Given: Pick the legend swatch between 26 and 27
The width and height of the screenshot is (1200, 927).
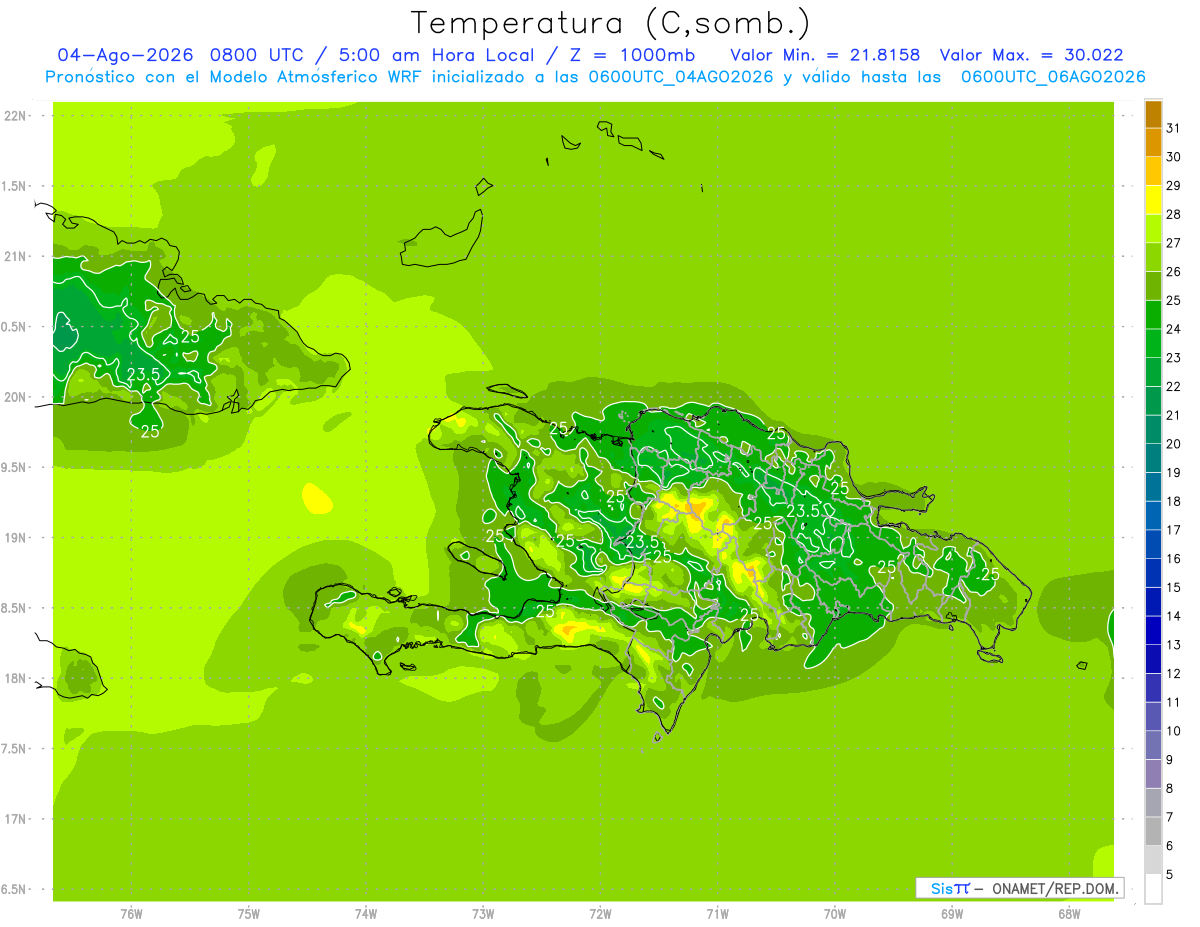Looking at the screenshot, I should pyautogui.click(x=1153, y=257).
